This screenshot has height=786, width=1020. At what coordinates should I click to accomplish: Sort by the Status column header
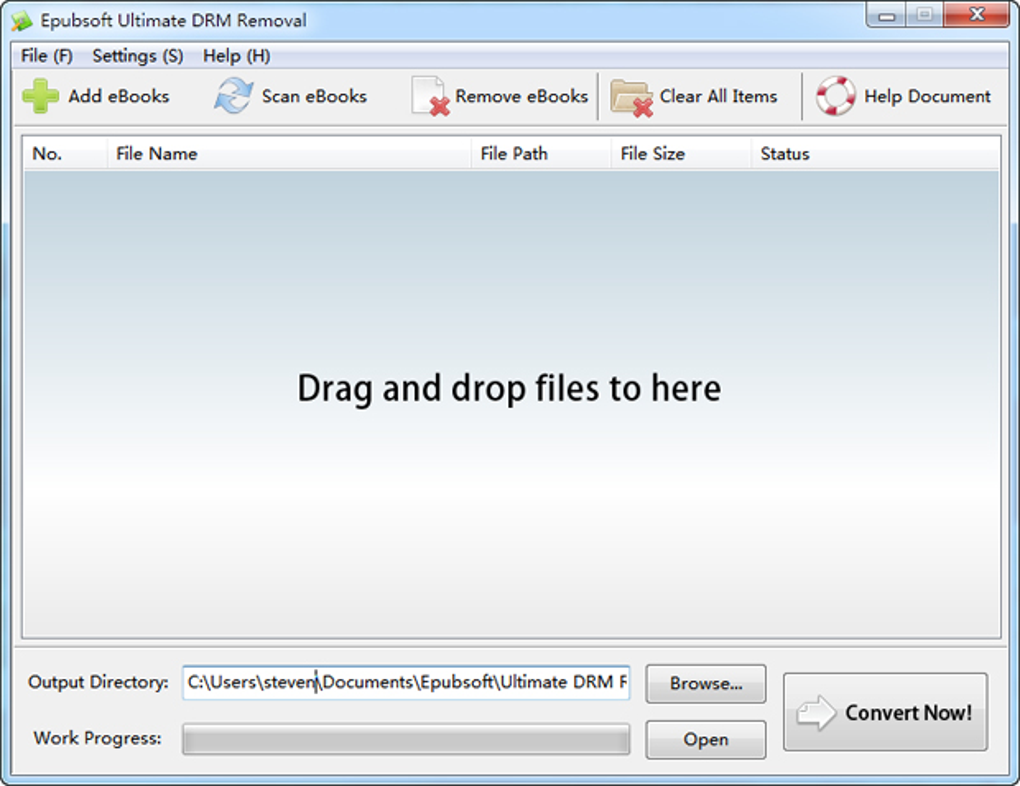pyautogui.click(x=875, y=154)
